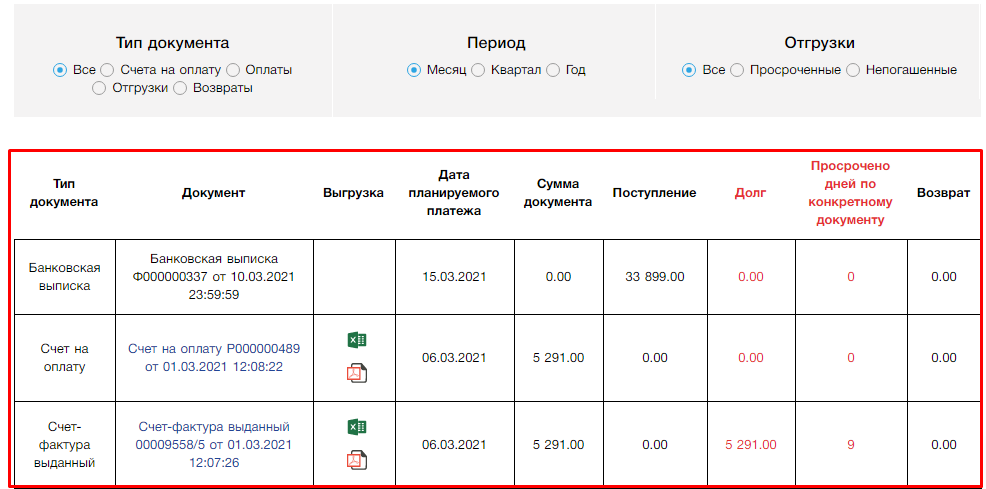Filter shipments by 'Просроченные'
This screenshot has width=986, height=489.
[737, 70]
